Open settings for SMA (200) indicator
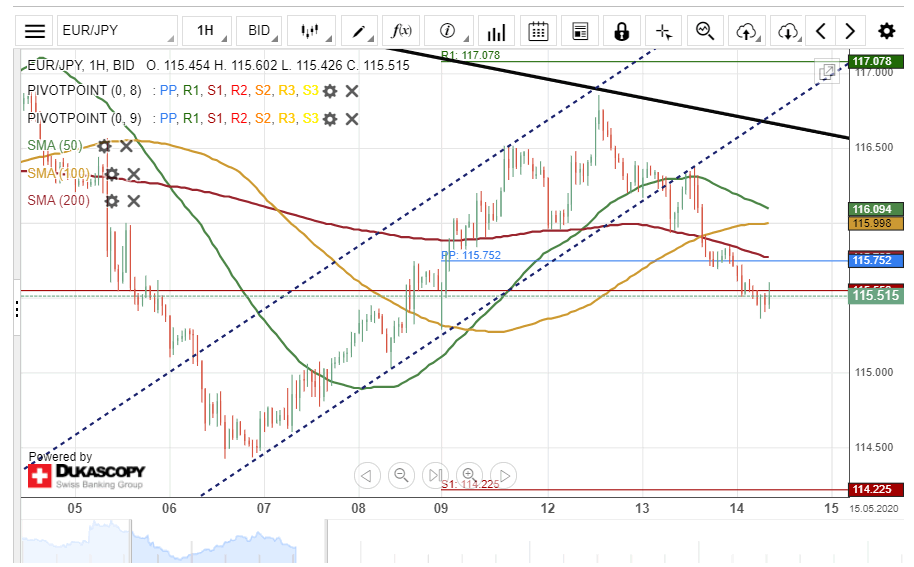Screen dimensions: 914x567 click(x=112, y=201)
